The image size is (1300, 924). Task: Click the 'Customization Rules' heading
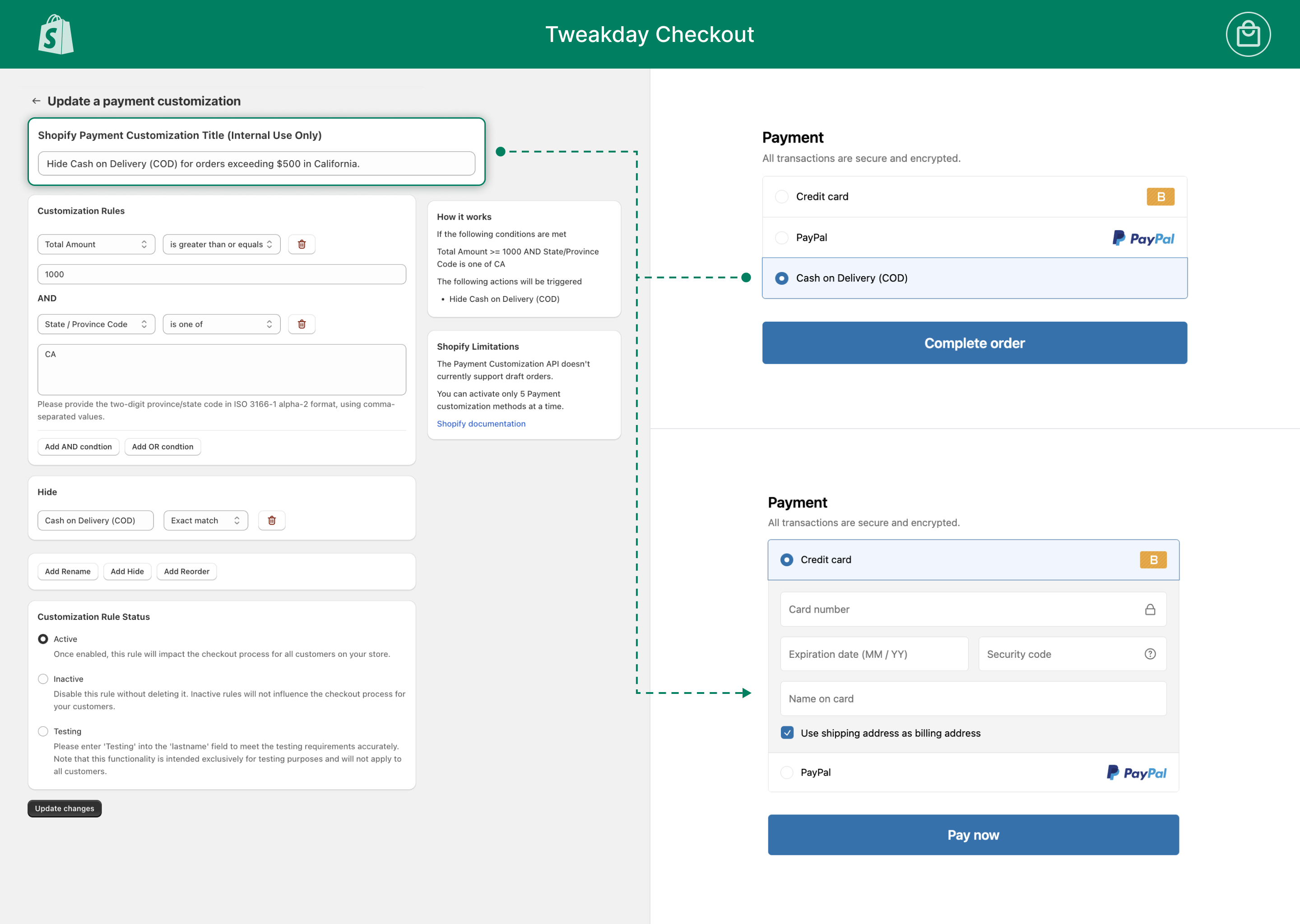(81, 211)
